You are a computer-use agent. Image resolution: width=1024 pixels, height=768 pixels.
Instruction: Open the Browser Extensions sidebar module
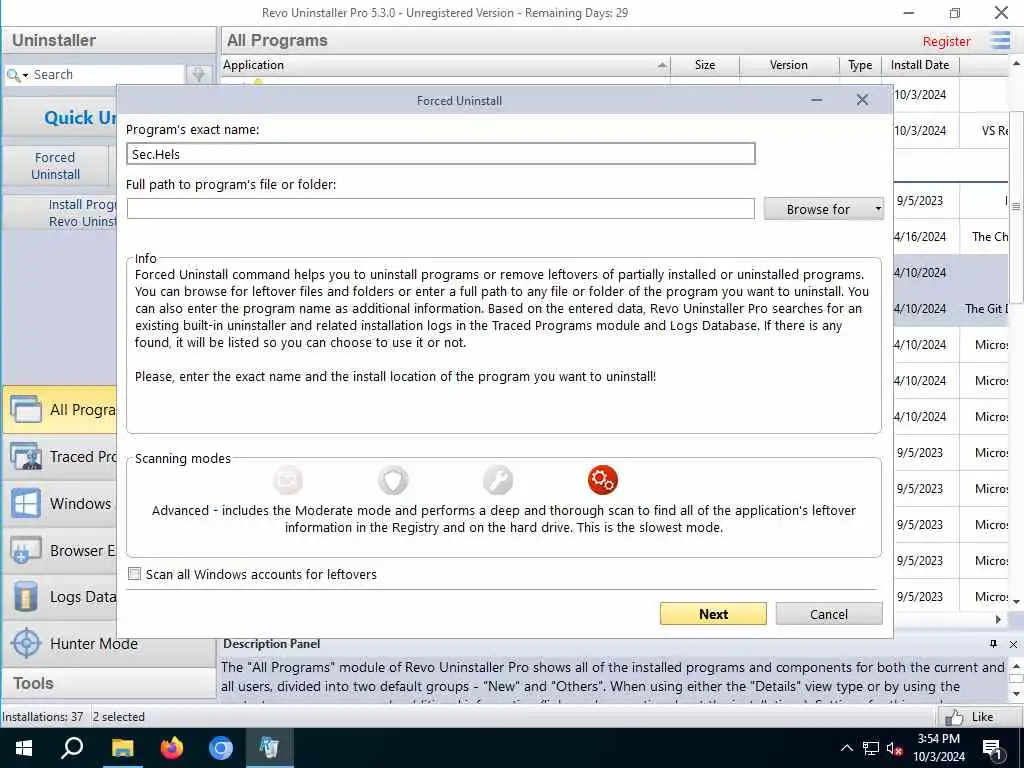coord(60,551)
